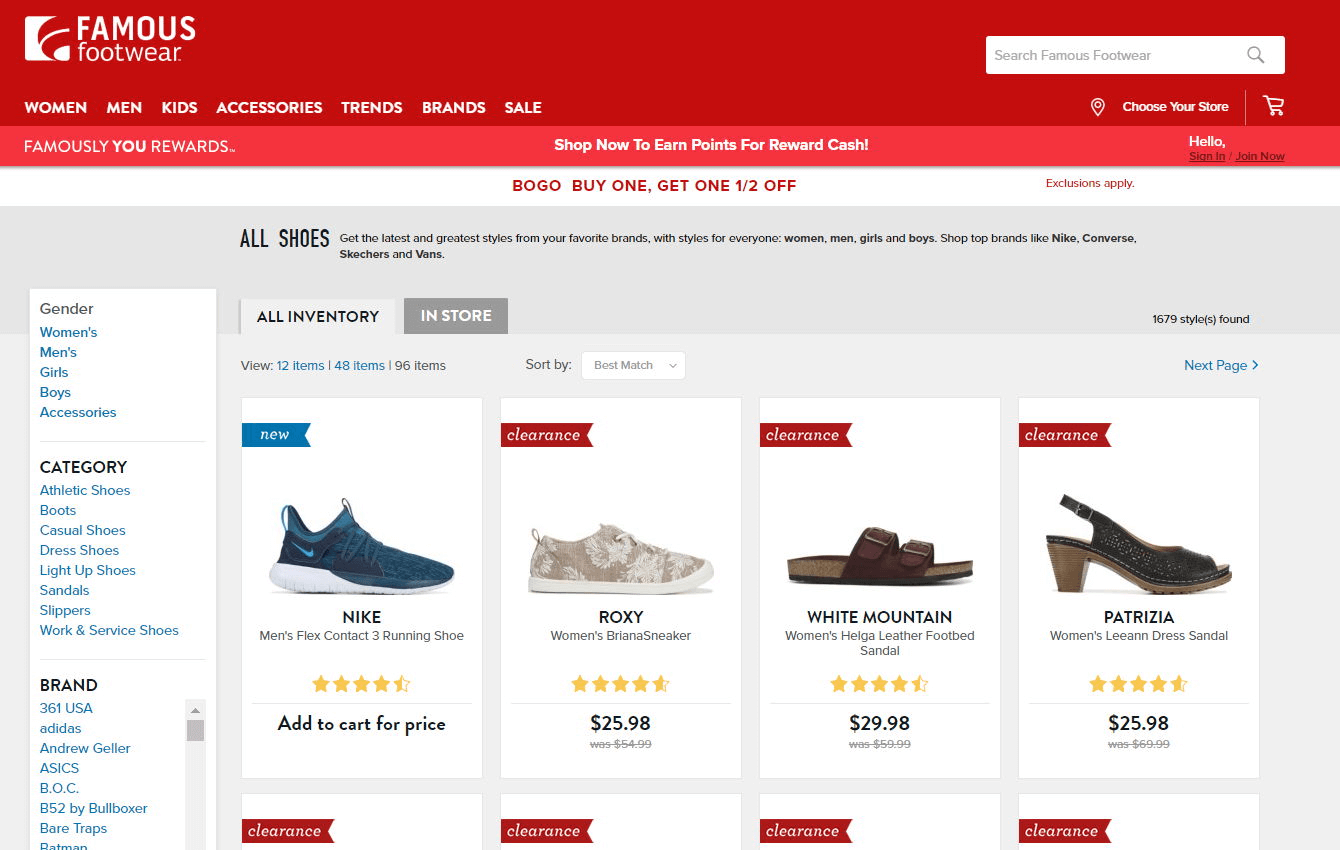The width and height of the screenshot is (1340, 850).
Task: Click the Famous Footwear logo
Action: click(110, 39)
